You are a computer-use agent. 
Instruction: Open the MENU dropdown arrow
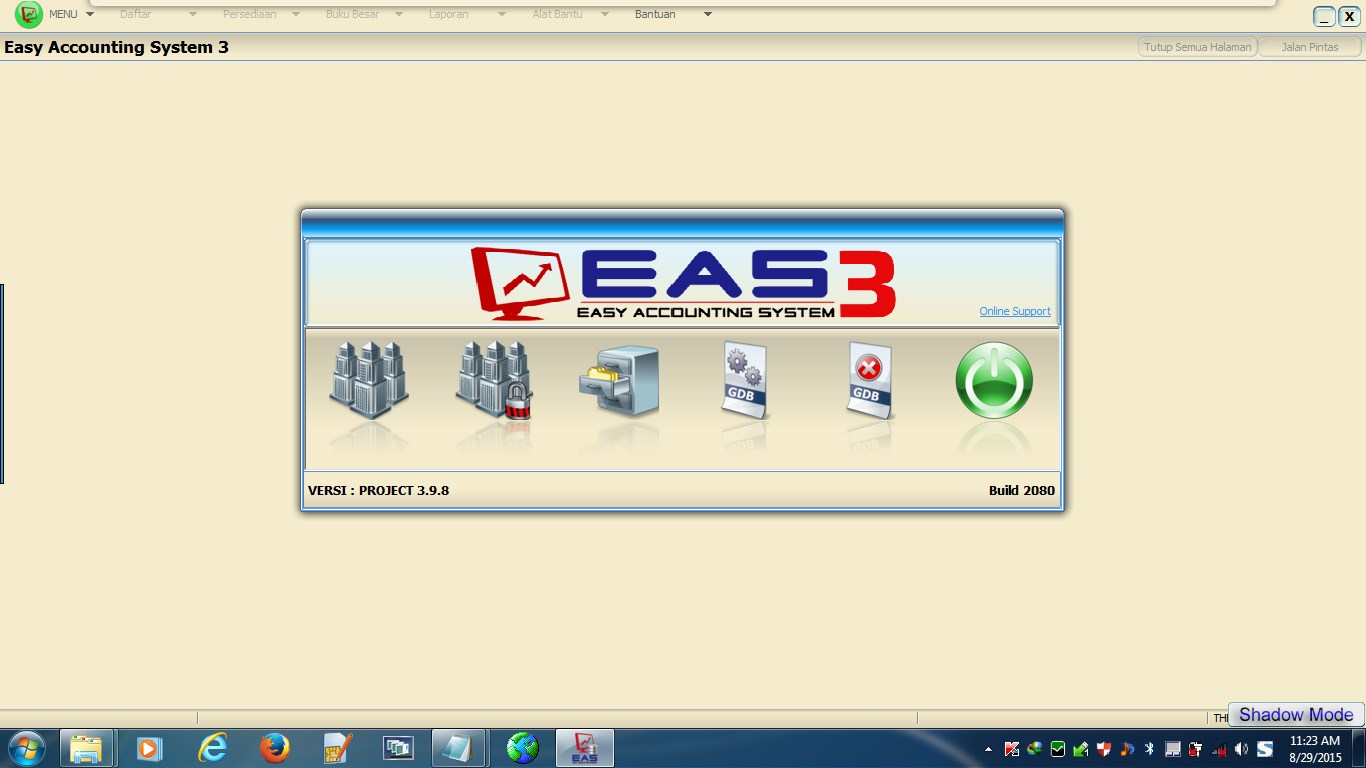(90, 14)
